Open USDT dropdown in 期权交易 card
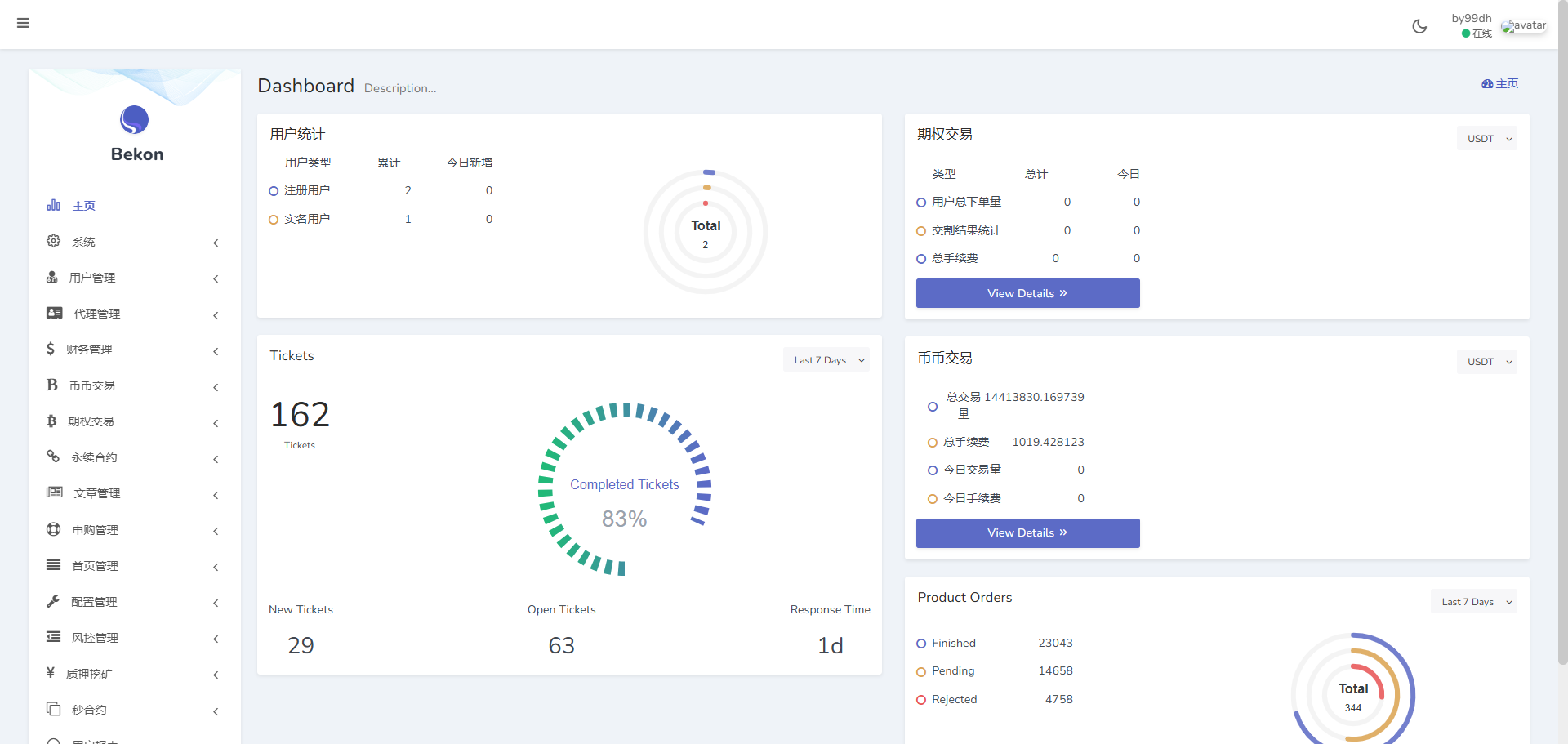Viewport: 1568px width, 744px height. pyautogui.click(x=1486, y=139)
